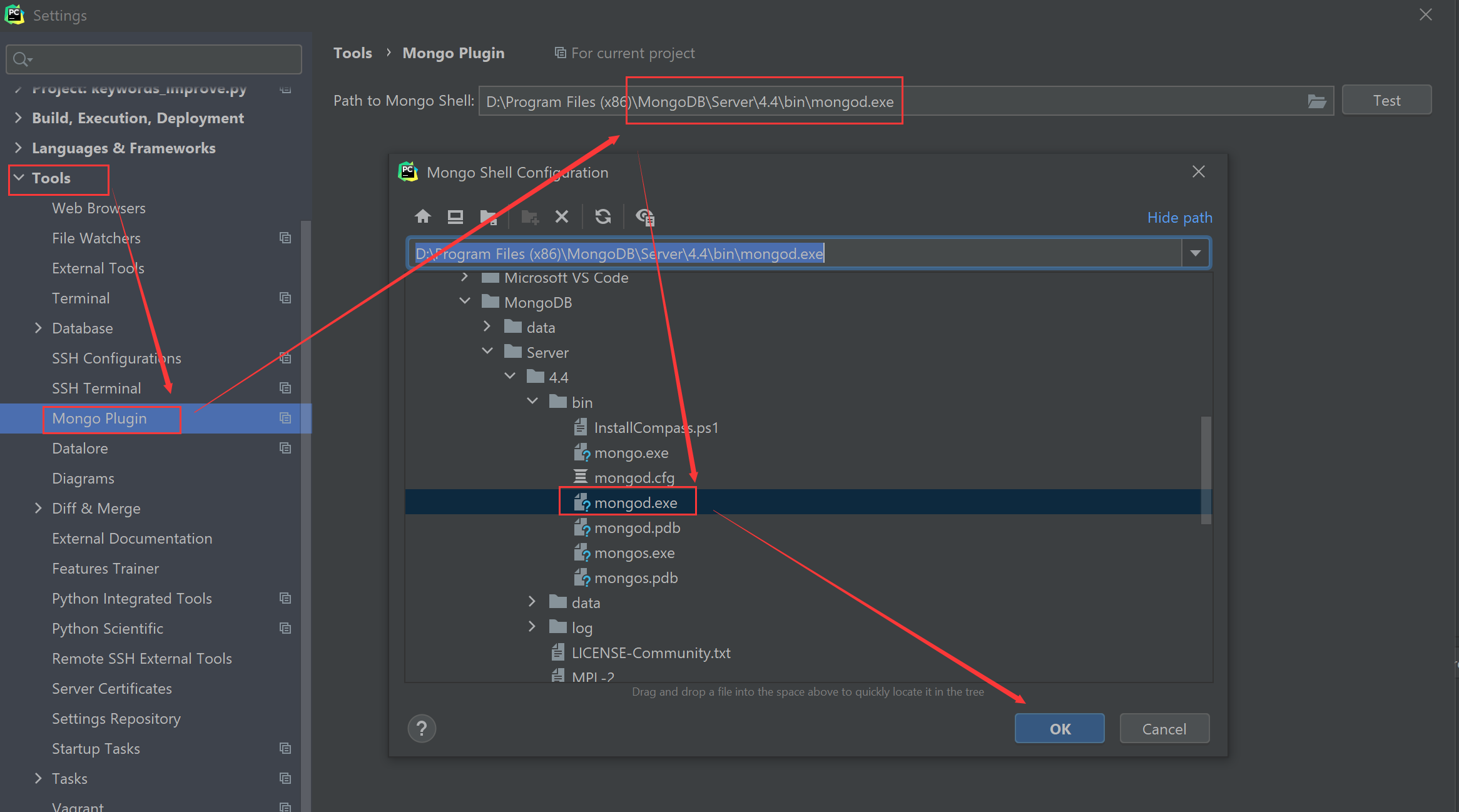Click the Delete icon in the file chooser toolbar
The width and height of the screenshot is (1459, 812).
561,216
